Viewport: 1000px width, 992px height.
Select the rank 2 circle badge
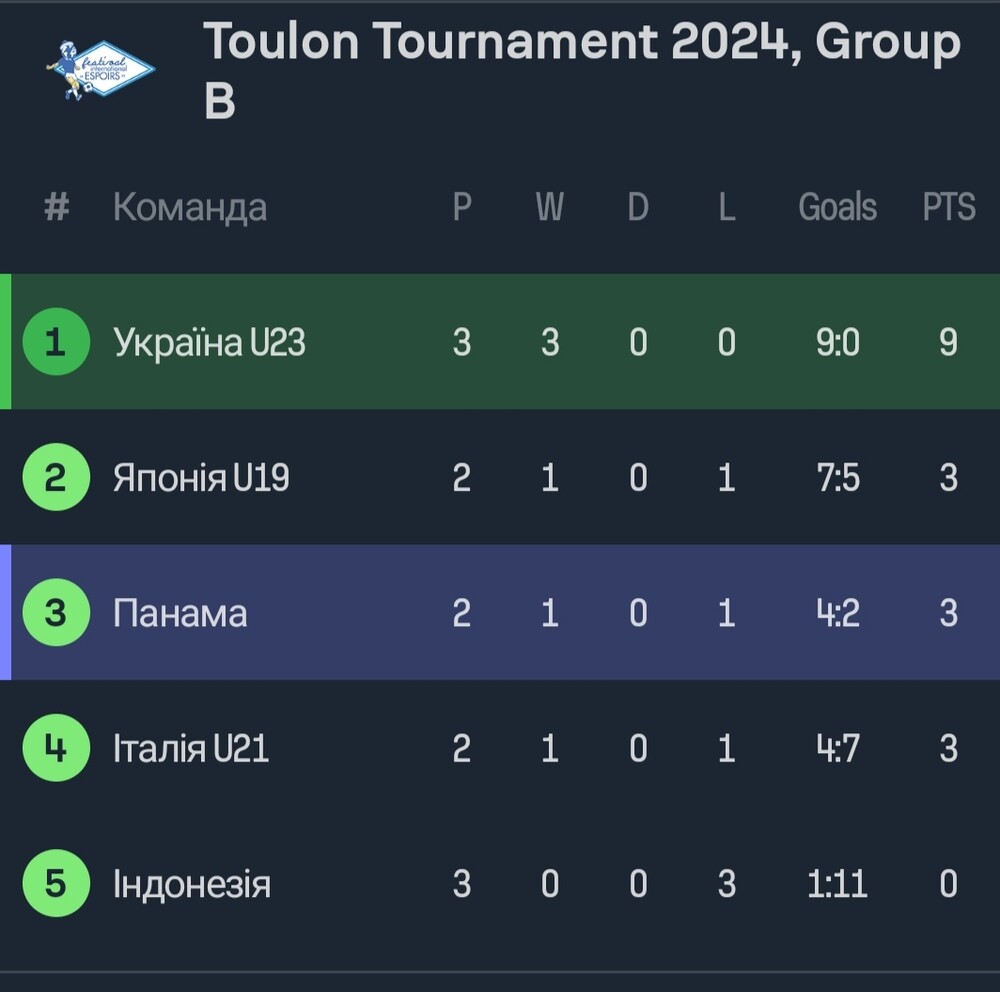[x=56, y=477]
